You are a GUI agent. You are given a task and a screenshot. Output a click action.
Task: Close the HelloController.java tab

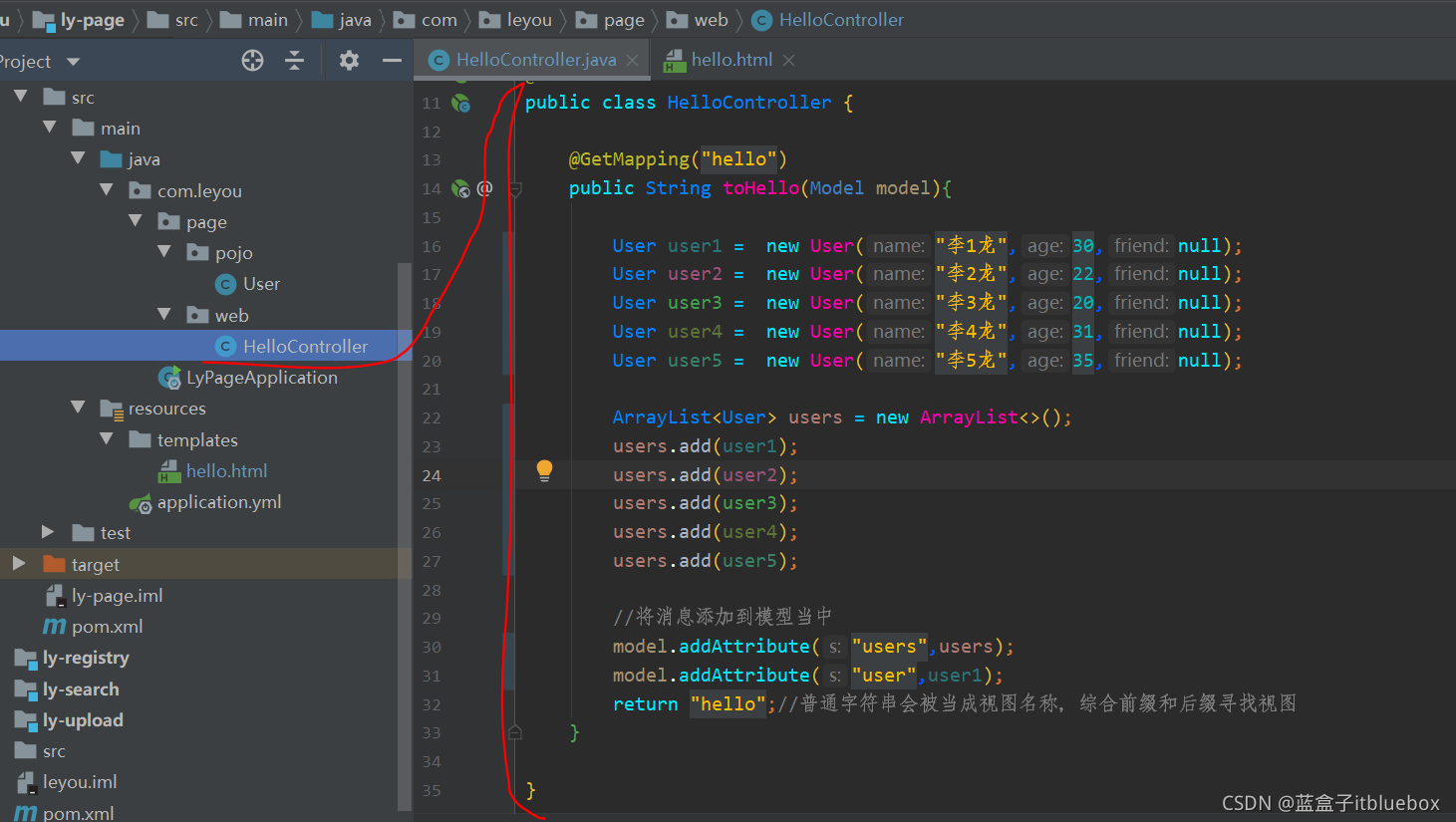click(632, 61)
